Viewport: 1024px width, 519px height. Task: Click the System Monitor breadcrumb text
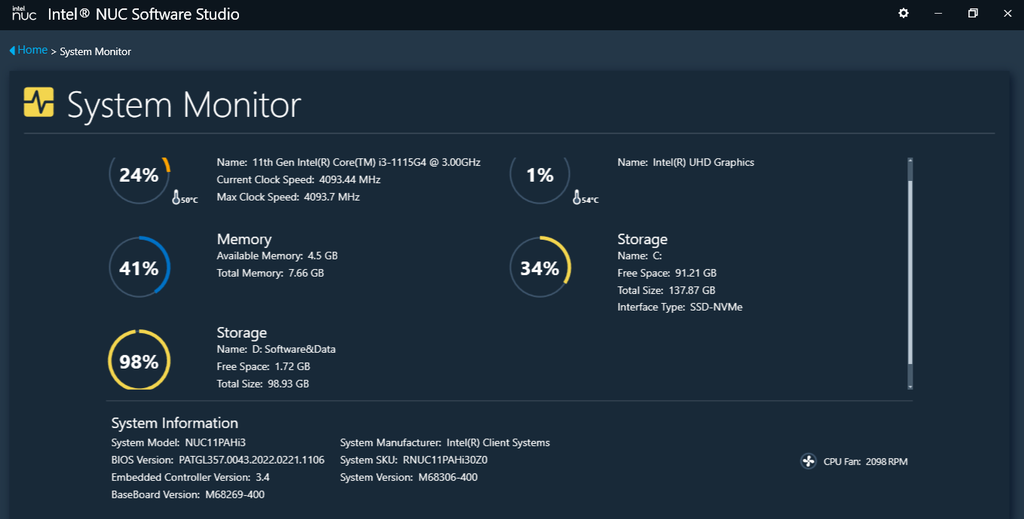pos(95,51)
